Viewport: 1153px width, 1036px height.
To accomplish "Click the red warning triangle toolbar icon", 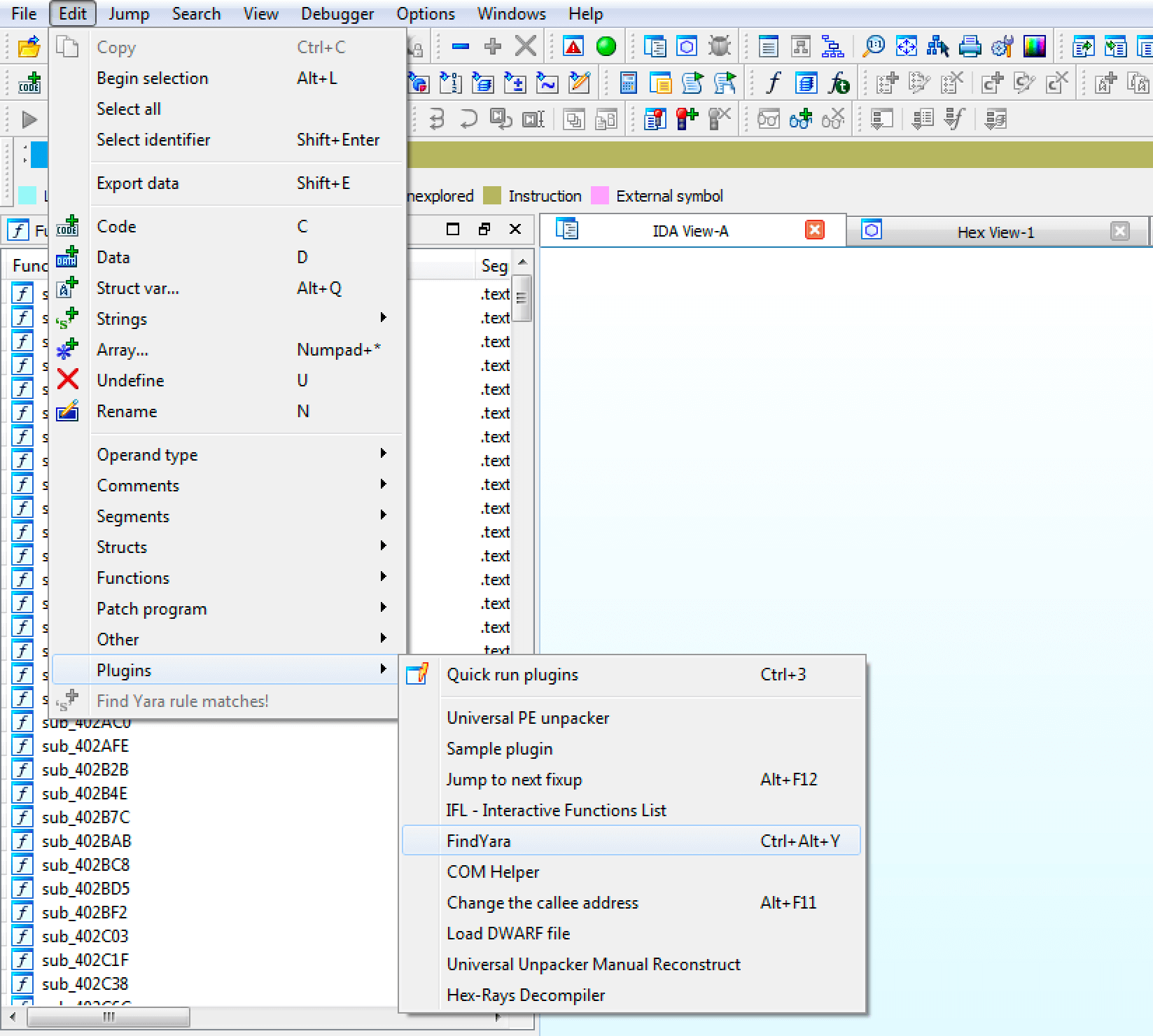I will (x=573, y=47).
